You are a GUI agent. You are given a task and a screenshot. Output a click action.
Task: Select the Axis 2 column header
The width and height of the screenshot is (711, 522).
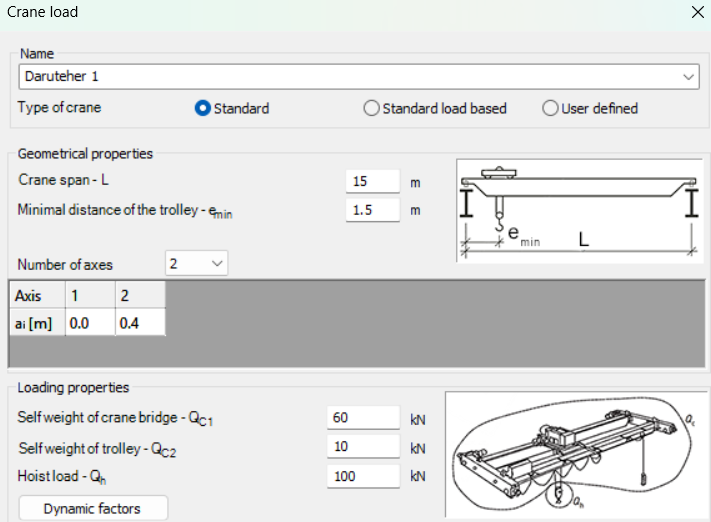tap(139, 296)
